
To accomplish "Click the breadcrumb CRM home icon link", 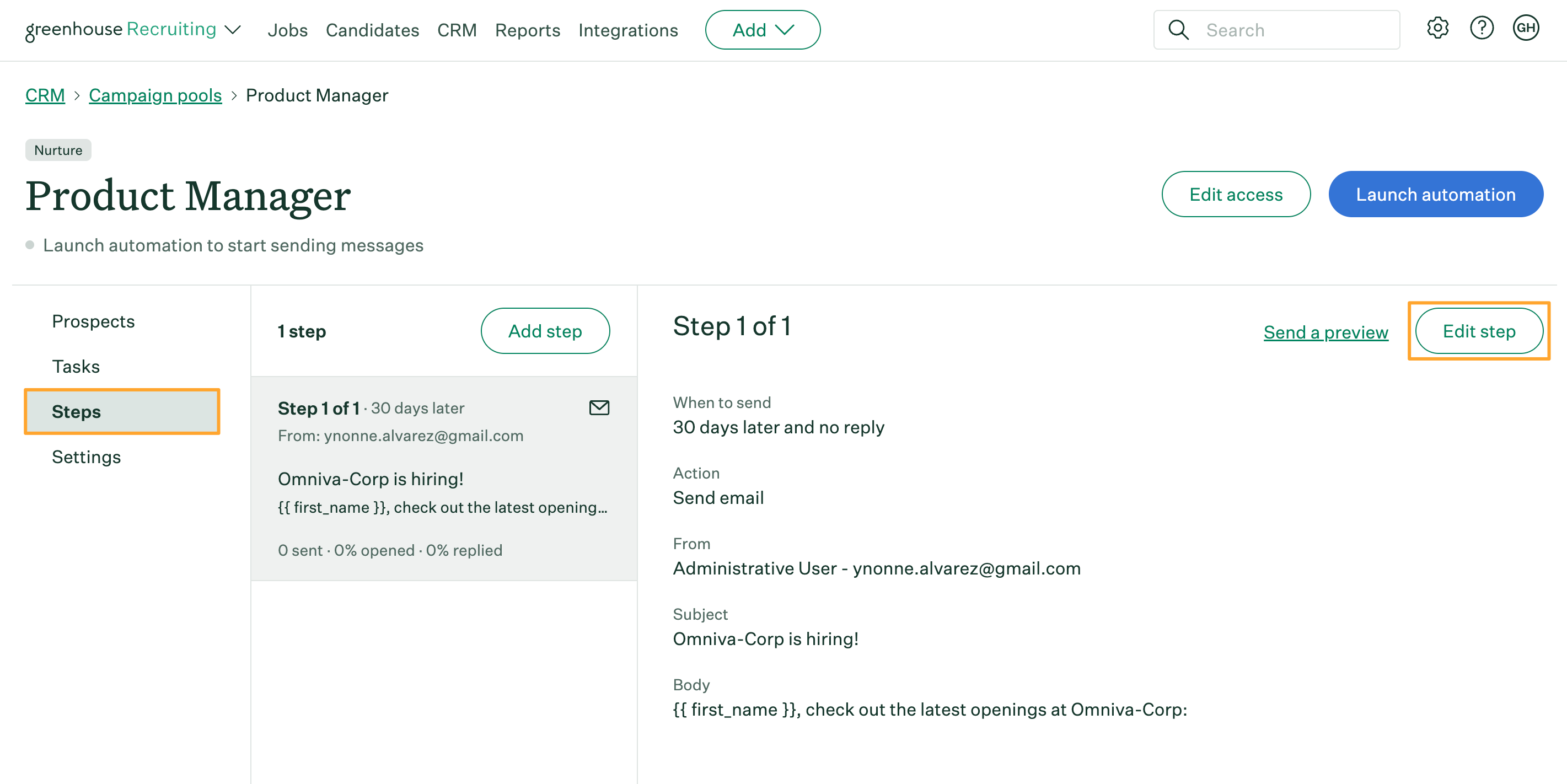I will (44, 95).
